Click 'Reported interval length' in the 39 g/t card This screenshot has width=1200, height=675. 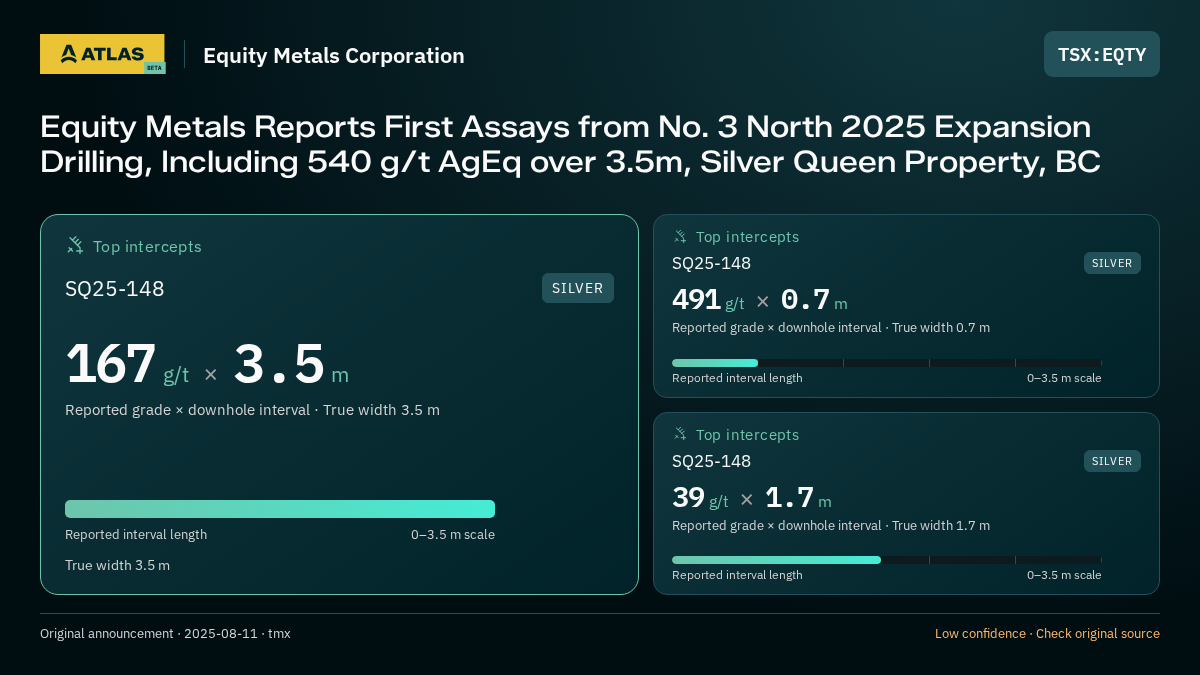tap(737, 575)
